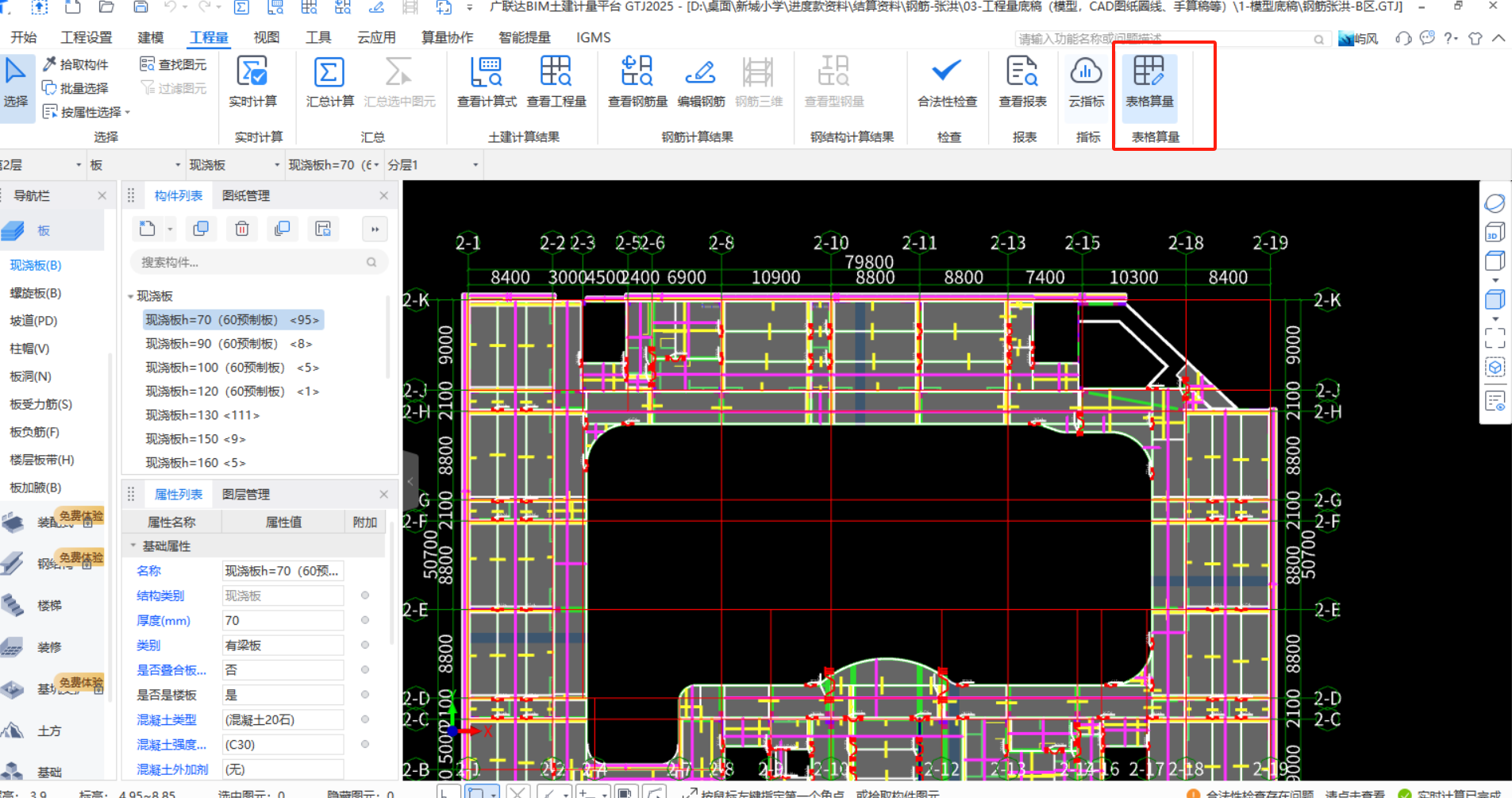Select 板洞(N) in navigation list
This screenshot has height=798, width=1512.
click(x=30, y=376)
